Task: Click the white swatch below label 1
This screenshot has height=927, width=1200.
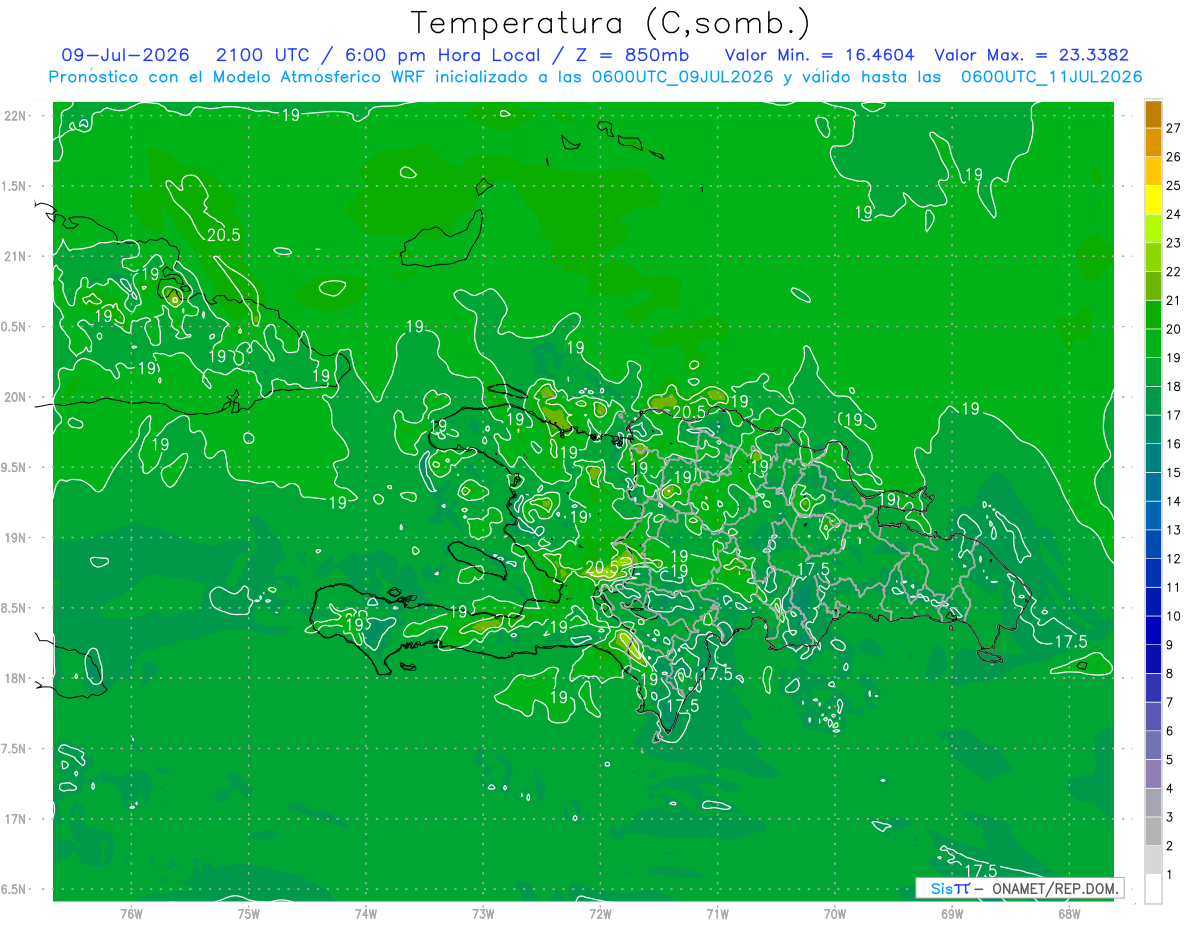Action: tap(1153, 889)
